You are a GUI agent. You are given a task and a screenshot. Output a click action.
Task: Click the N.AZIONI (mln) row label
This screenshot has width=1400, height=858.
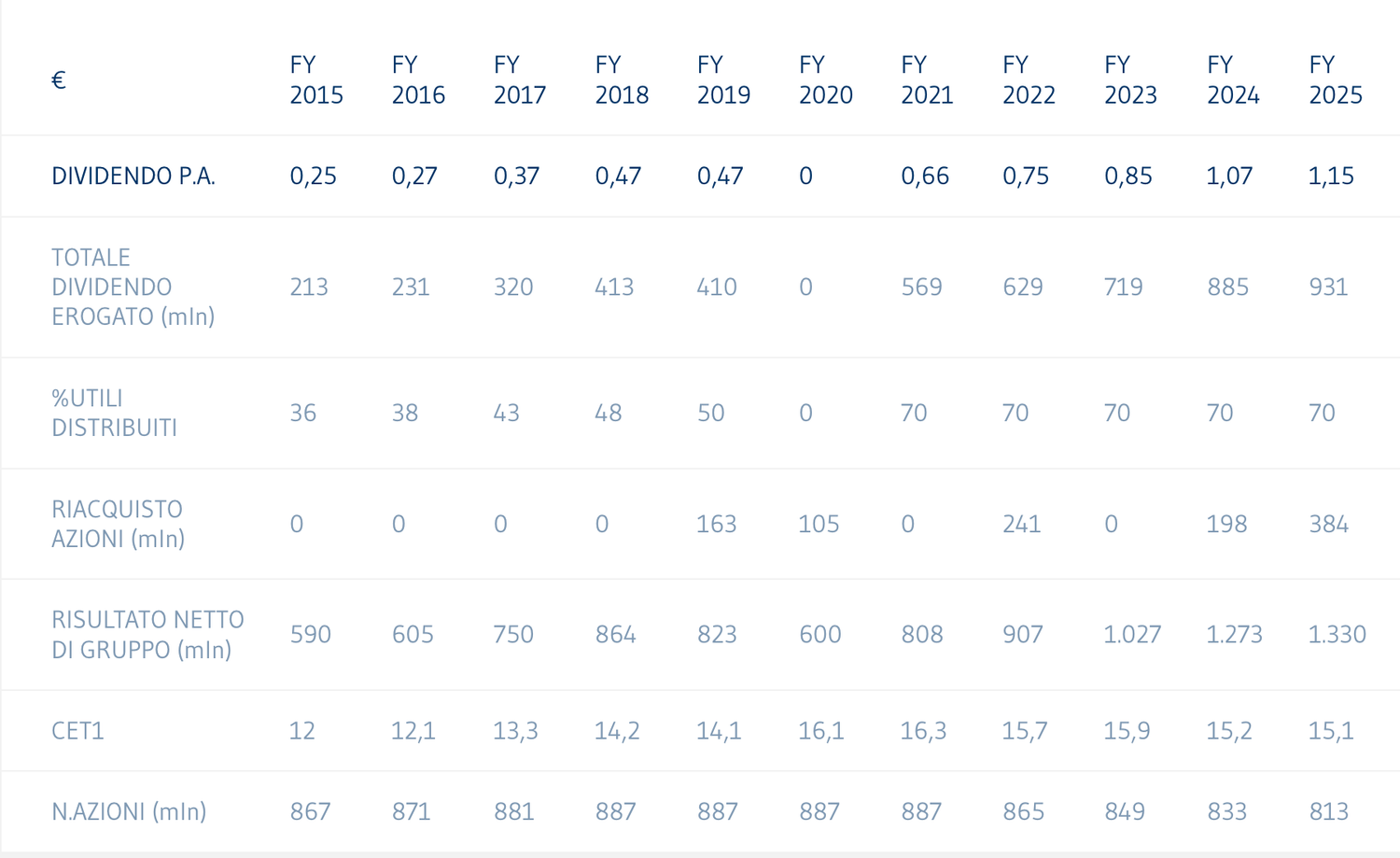(x=129, y=811)
